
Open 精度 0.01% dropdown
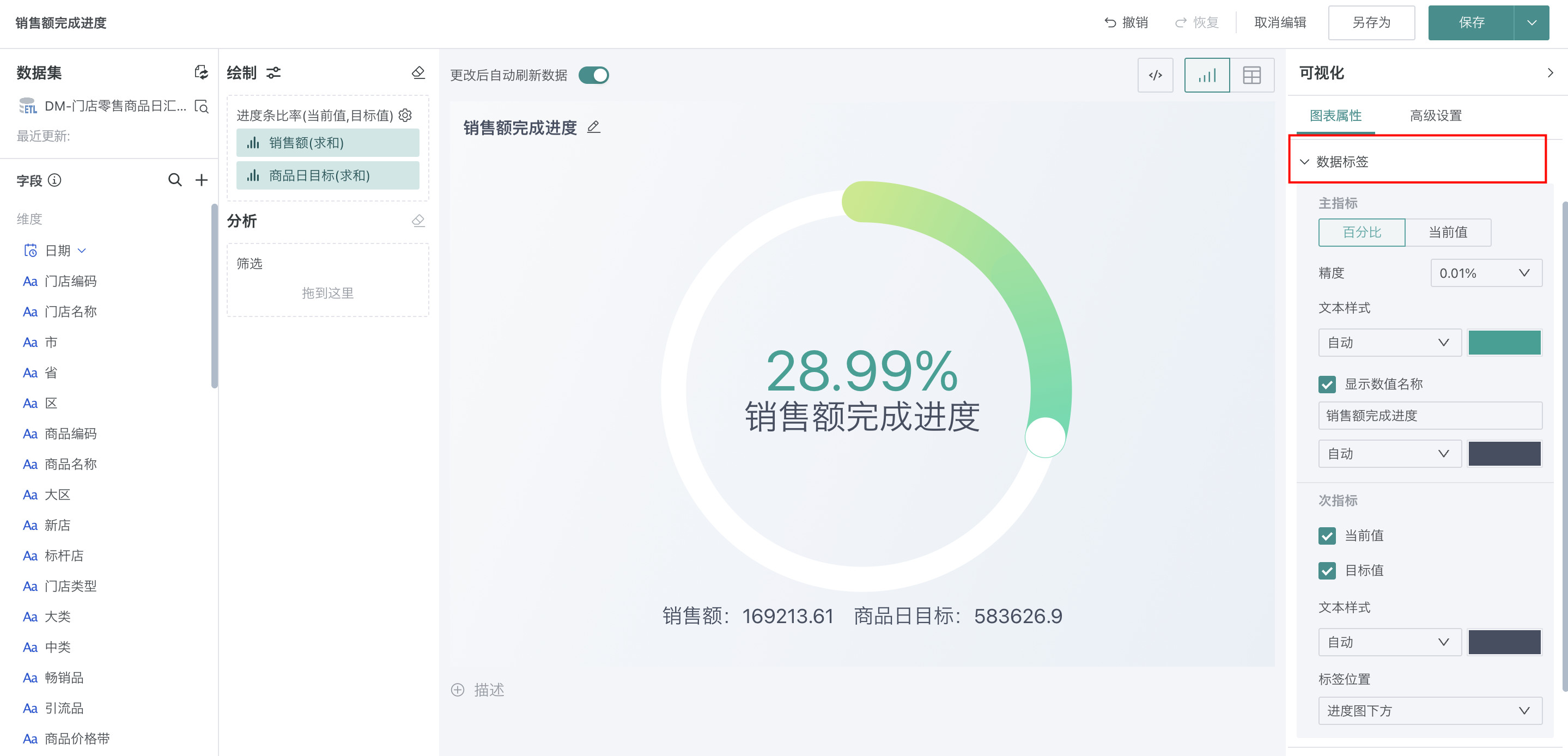(1486, 273)
